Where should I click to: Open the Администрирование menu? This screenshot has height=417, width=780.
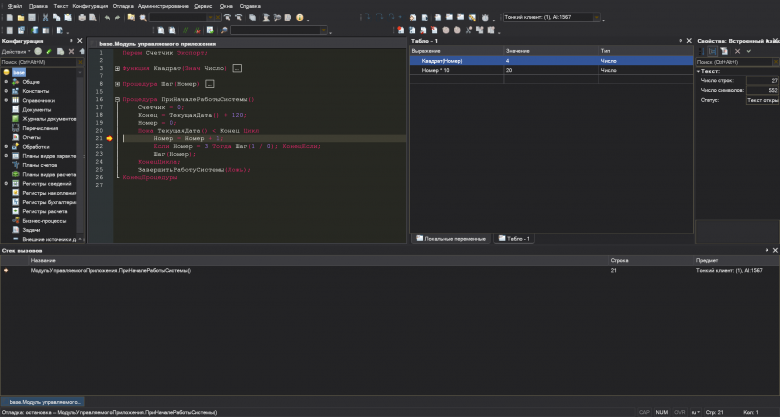coord(163,6)
